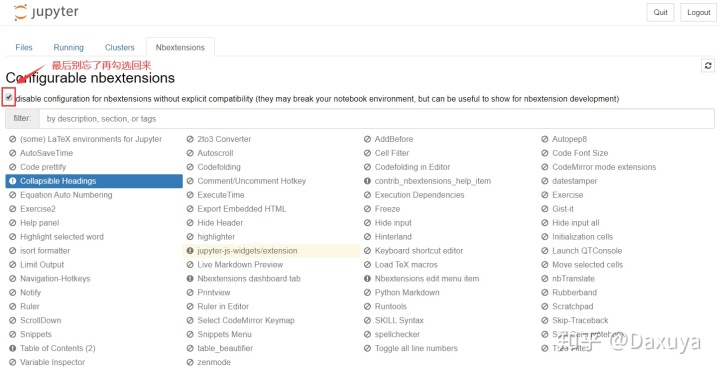Image resolution: width=720 pixels, height=374 pixels.
Task: Select the (some) LaTeX environments for Jupyter entry
Action: point(91,139)
